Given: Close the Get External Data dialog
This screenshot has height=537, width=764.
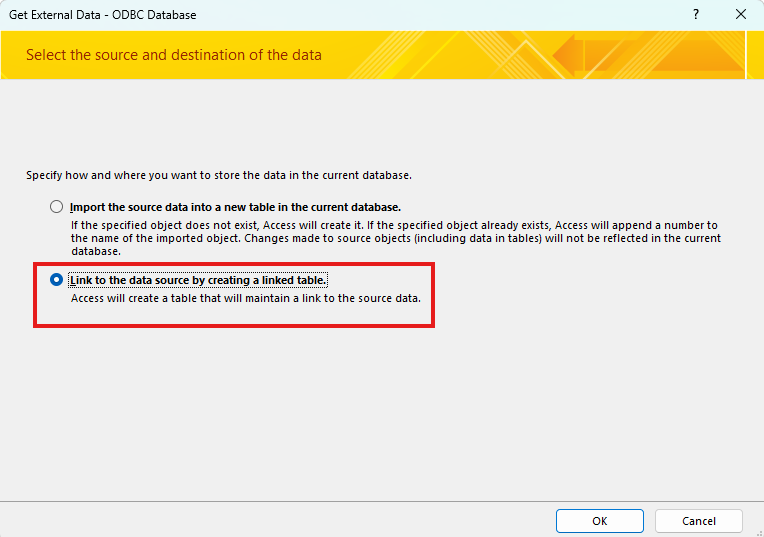Looking at the screenshot, I should 741,15.
